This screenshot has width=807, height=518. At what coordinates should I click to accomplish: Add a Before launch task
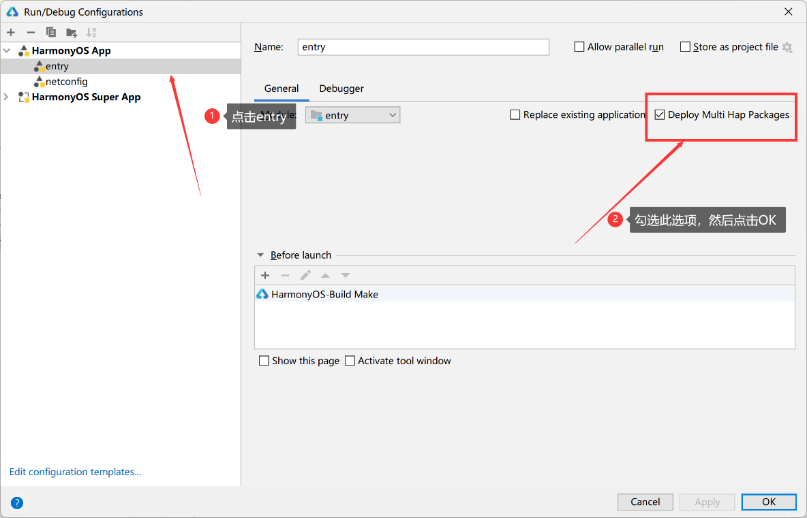(265, 275)
